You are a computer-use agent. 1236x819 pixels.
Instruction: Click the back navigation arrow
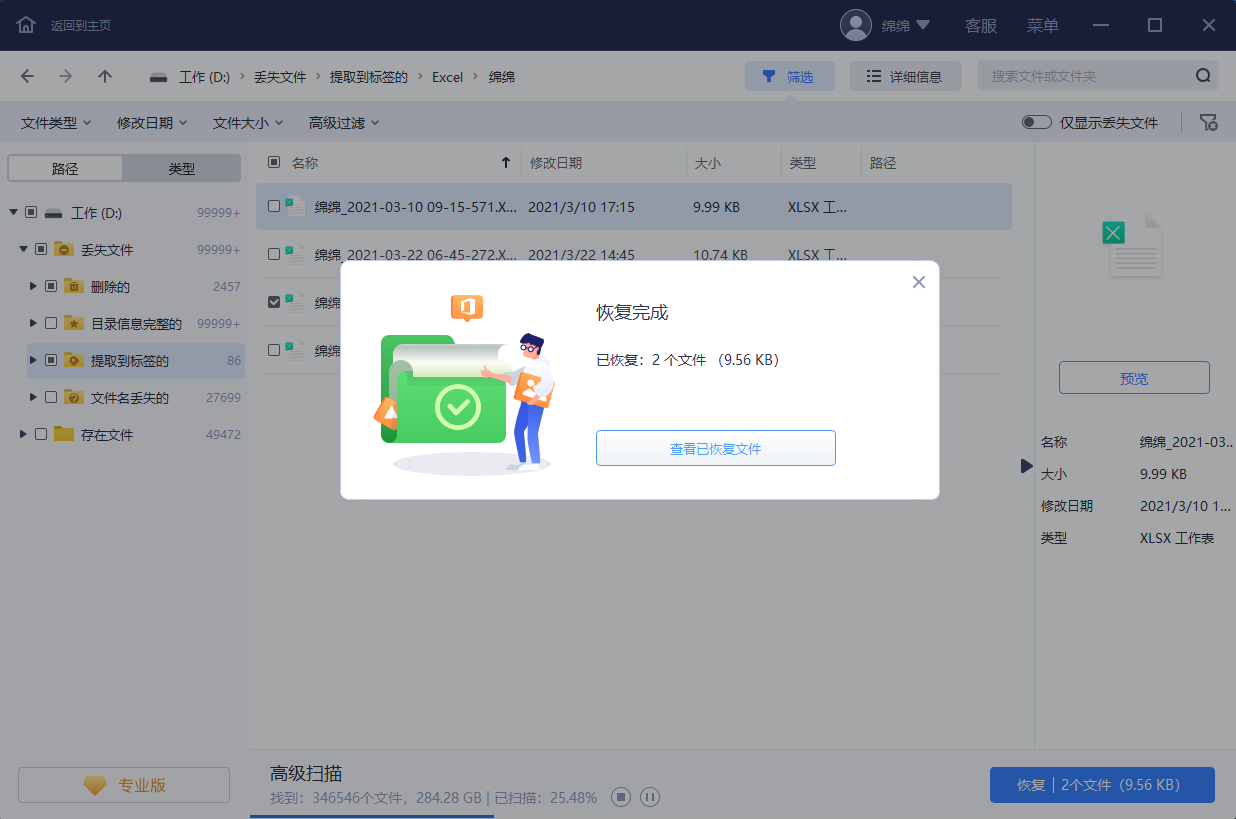[27, 76]
